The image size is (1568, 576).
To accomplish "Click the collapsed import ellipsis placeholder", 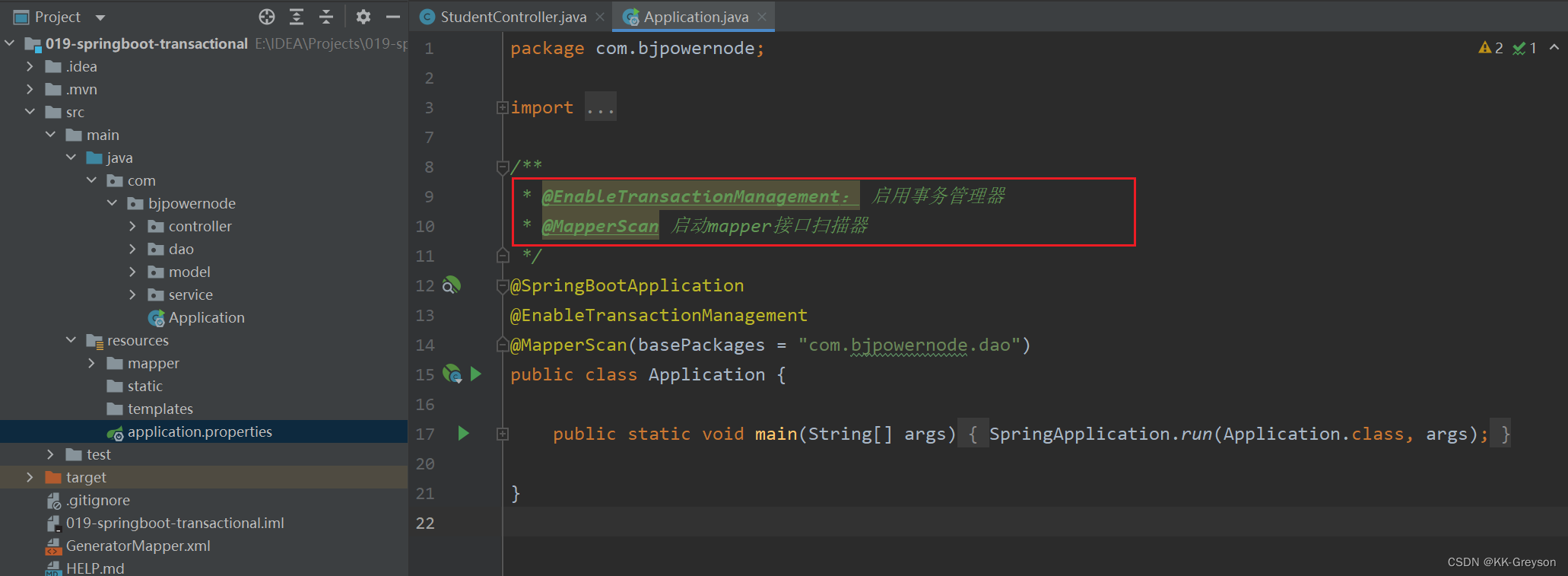I will pyautogui.click(x=601, y=107).
